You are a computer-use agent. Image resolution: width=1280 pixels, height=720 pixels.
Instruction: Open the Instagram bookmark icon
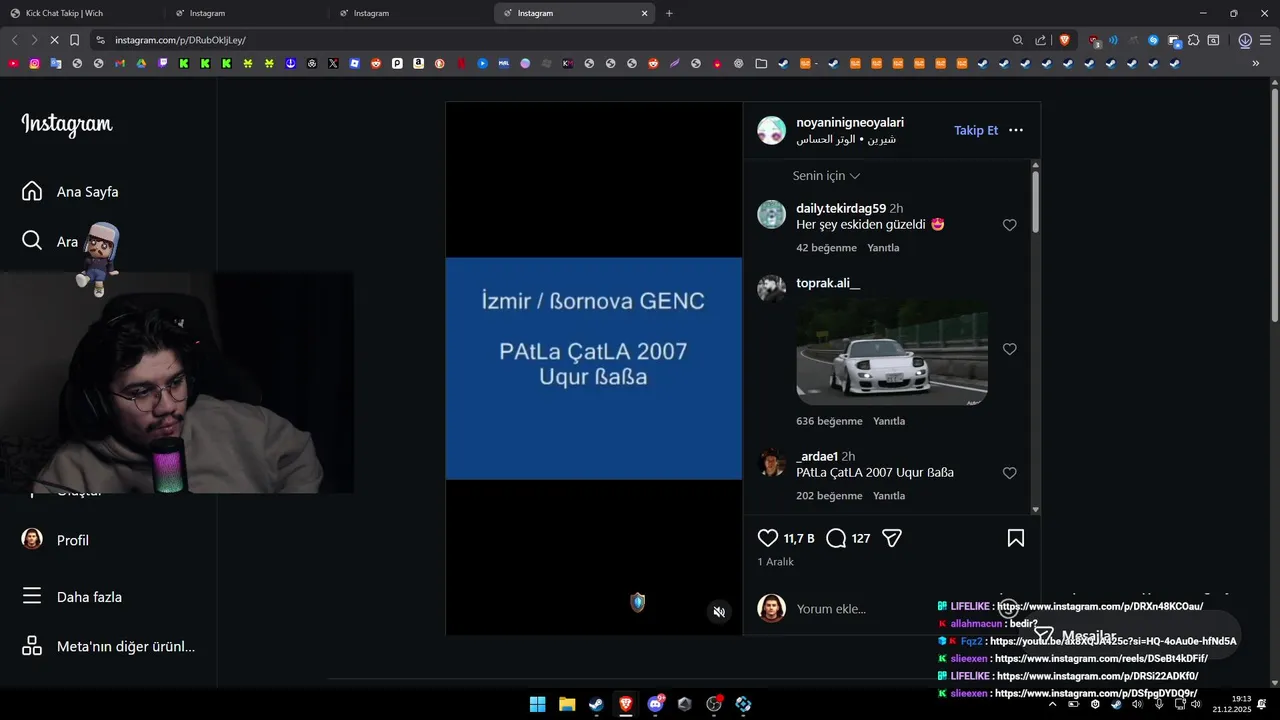tap(34, 63)
